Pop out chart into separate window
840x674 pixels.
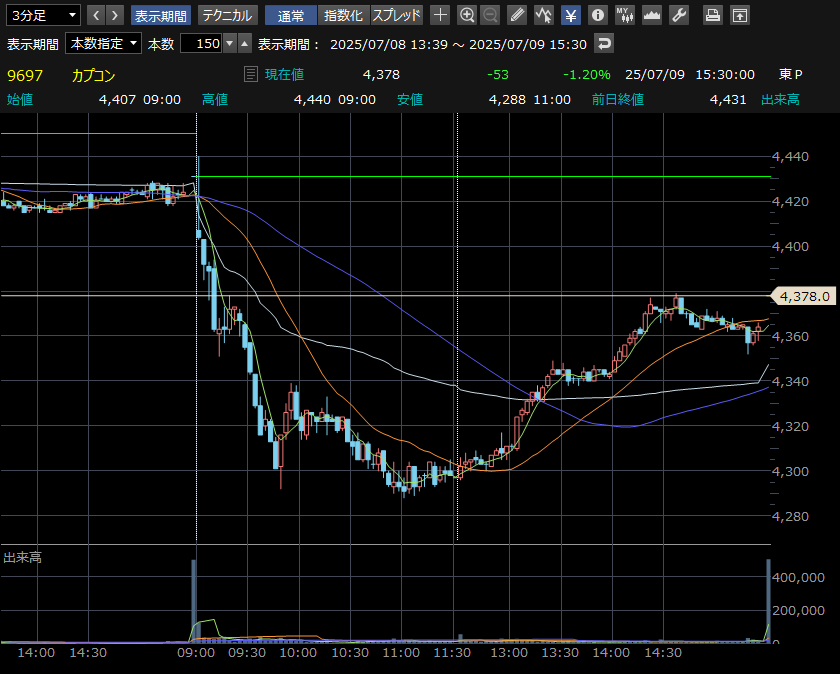pyautogui.click(x=740, y=15)
